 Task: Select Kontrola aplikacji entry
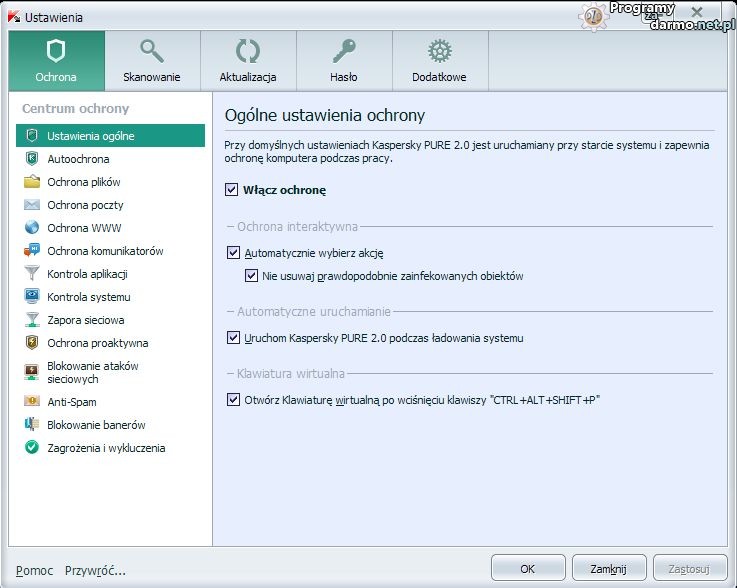[110, 274]
